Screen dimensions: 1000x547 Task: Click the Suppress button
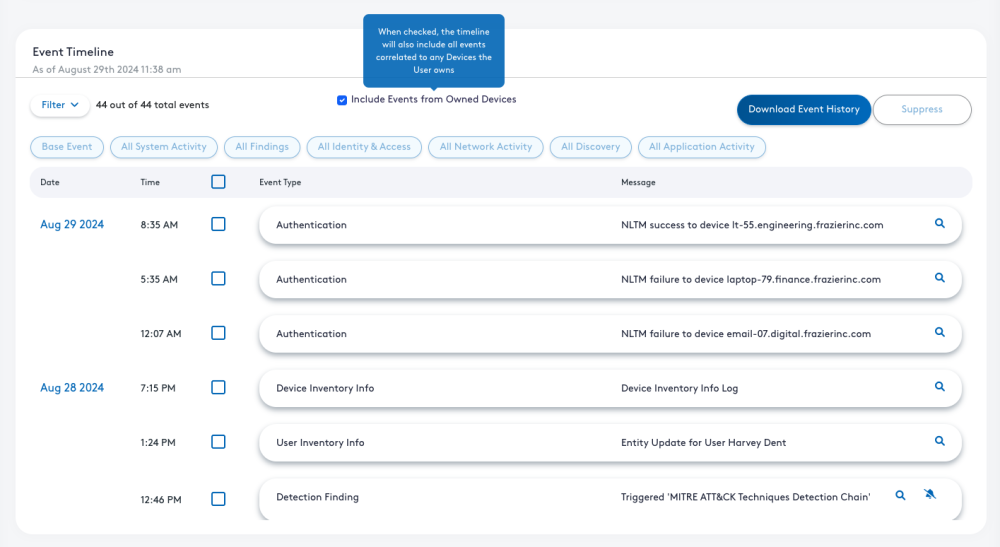[x=922, y=110]
